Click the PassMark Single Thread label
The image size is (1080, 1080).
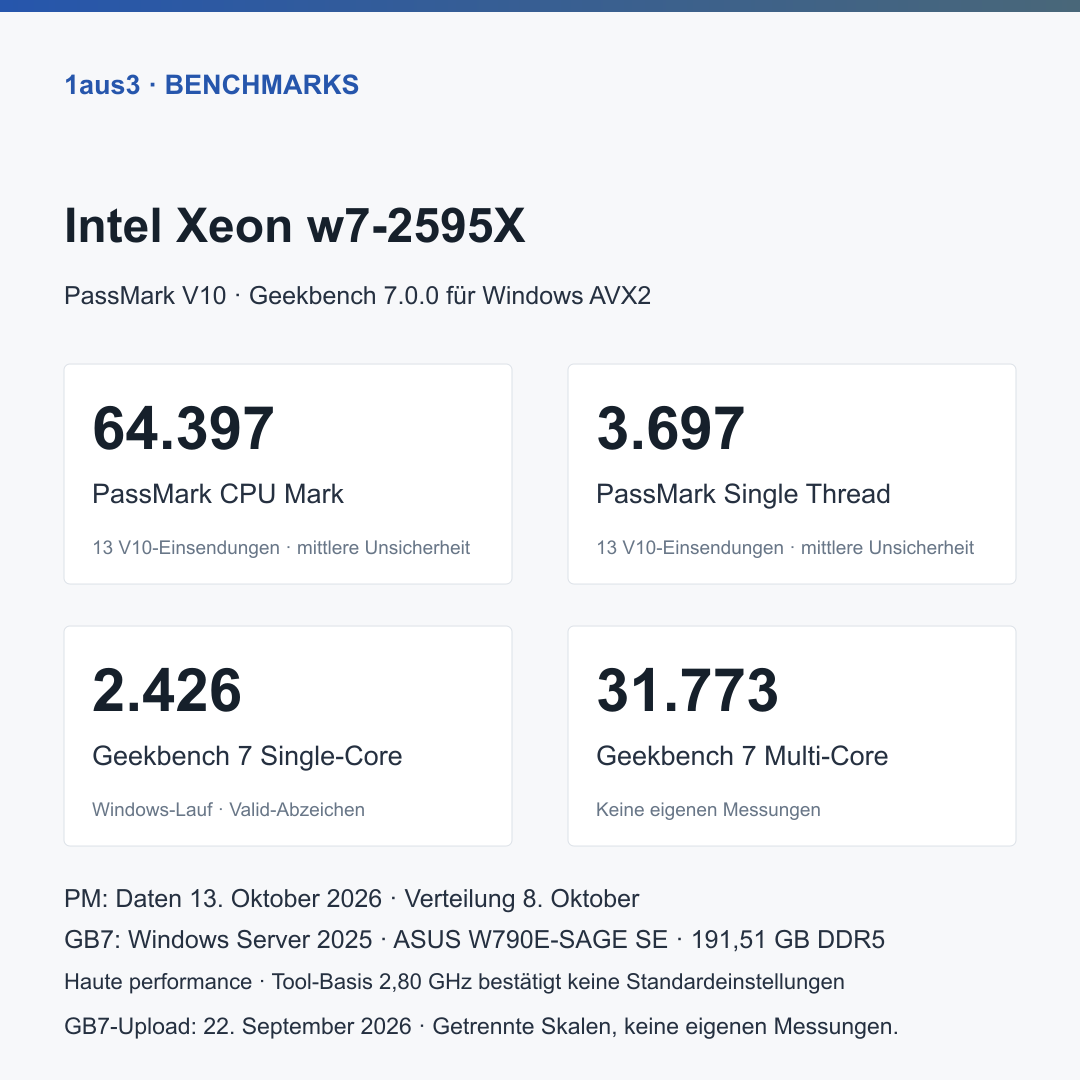pyautogui.click(x=743, y=494)
